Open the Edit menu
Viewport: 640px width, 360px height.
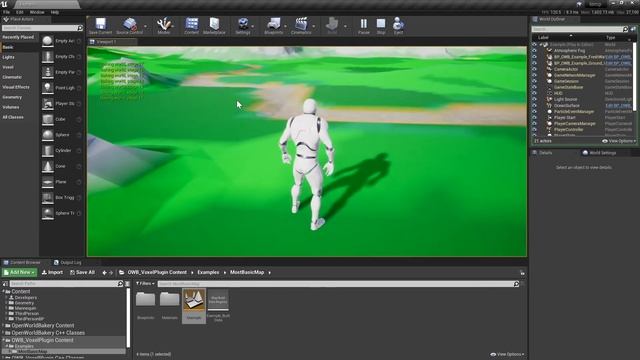(x=20, y=12)
